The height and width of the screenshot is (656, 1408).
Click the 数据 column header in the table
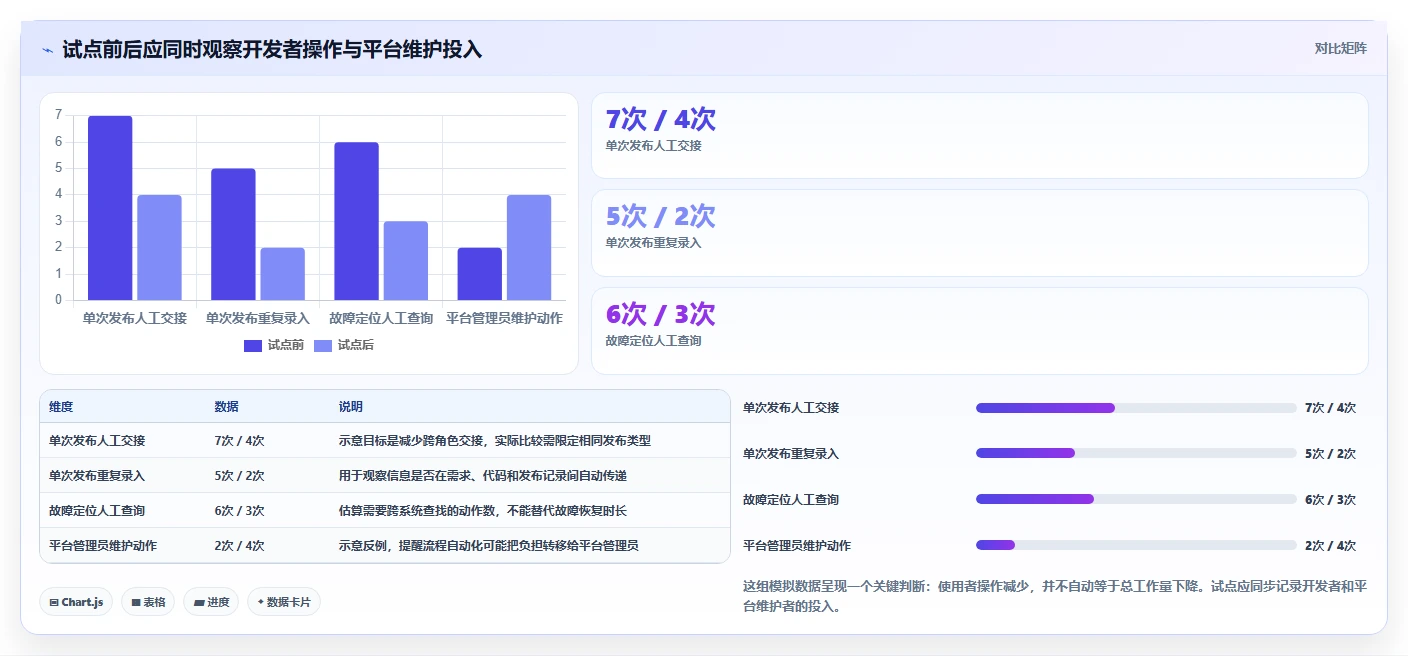226,407
